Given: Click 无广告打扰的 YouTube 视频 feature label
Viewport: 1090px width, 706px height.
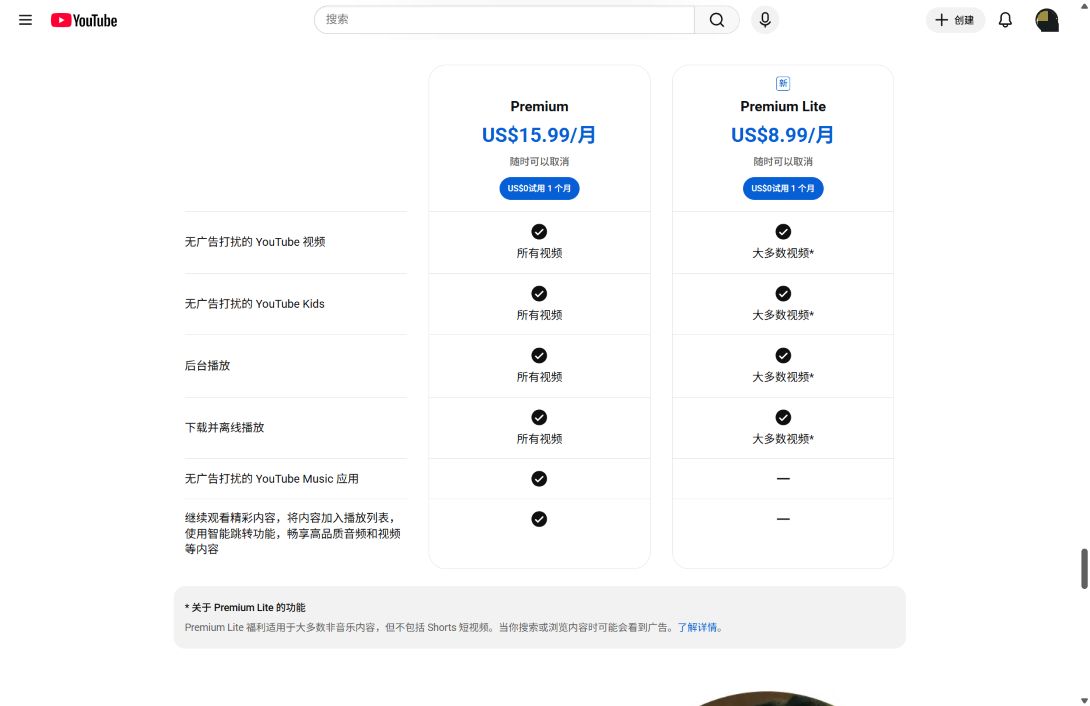Looking at the screenshot, I should [x=255, y=242].
